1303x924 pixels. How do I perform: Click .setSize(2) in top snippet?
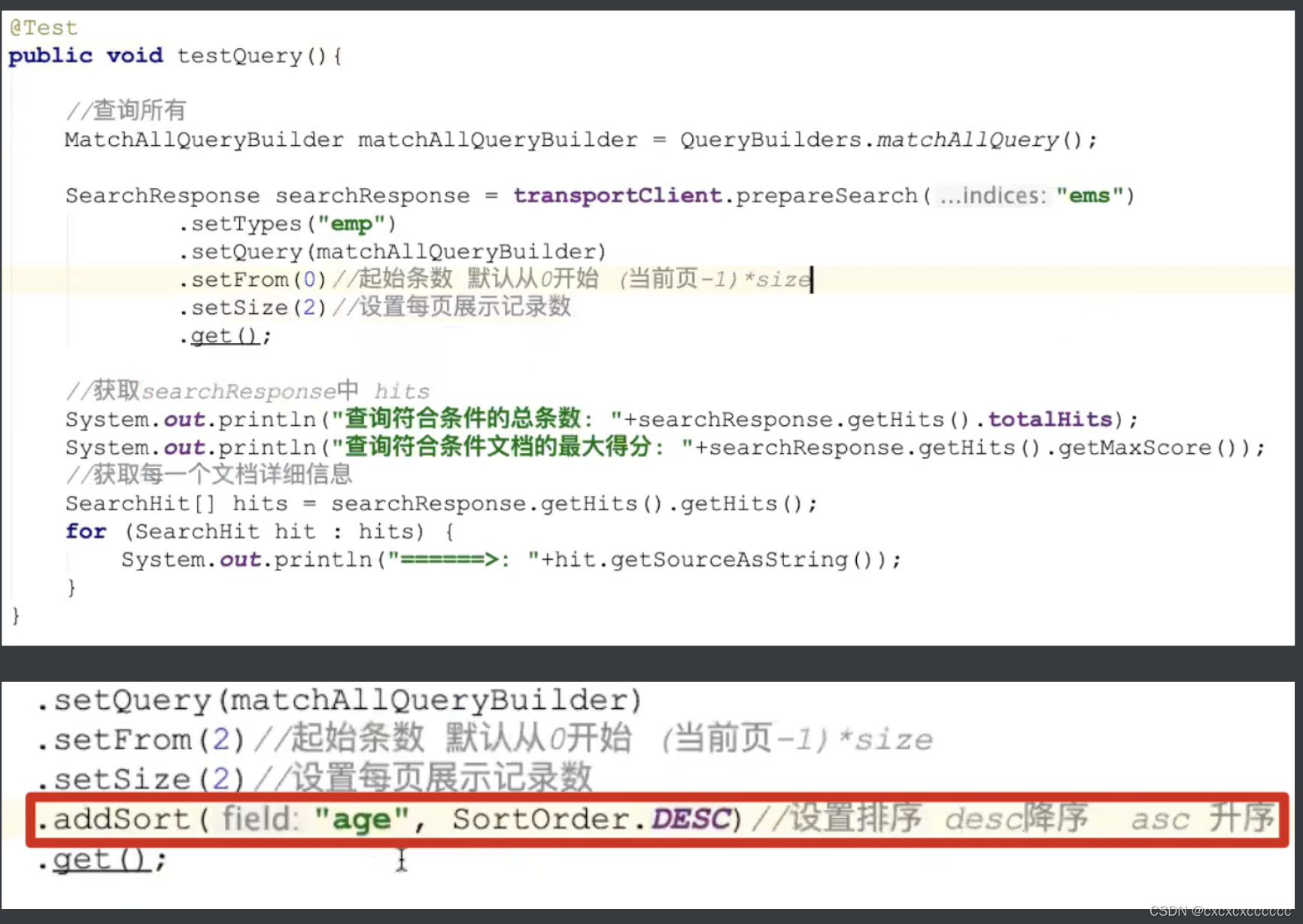(x=253, y=308)
